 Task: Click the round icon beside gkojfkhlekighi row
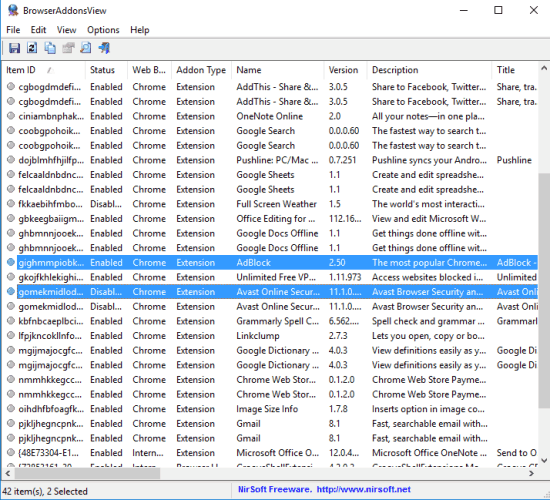11,277
